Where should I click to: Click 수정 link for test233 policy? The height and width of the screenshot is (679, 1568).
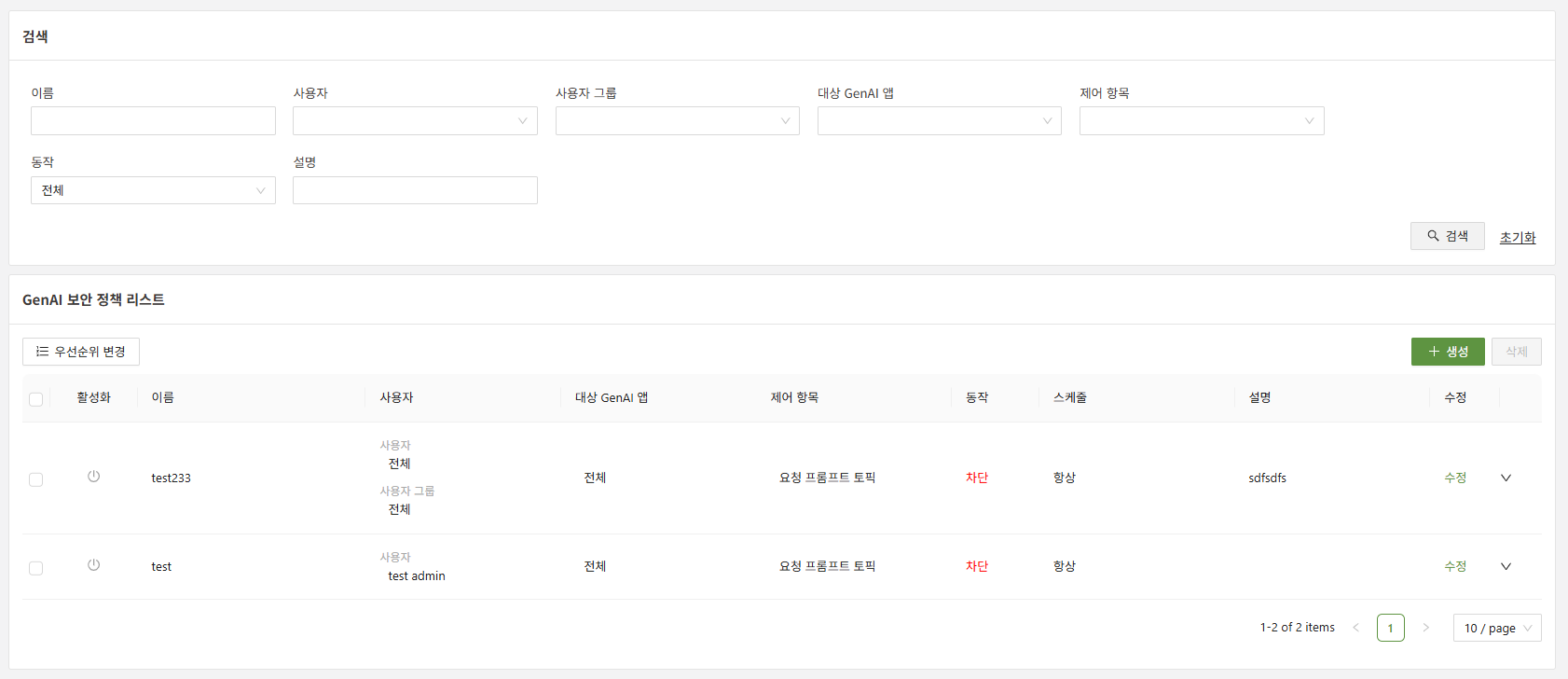pos(1454,478)
